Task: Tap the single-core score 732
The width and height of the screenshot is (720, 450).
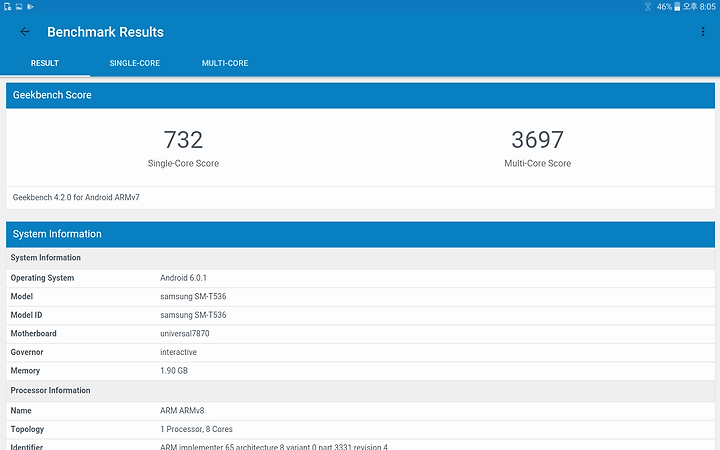Action: pyautogui.click(x=183, y=140)
